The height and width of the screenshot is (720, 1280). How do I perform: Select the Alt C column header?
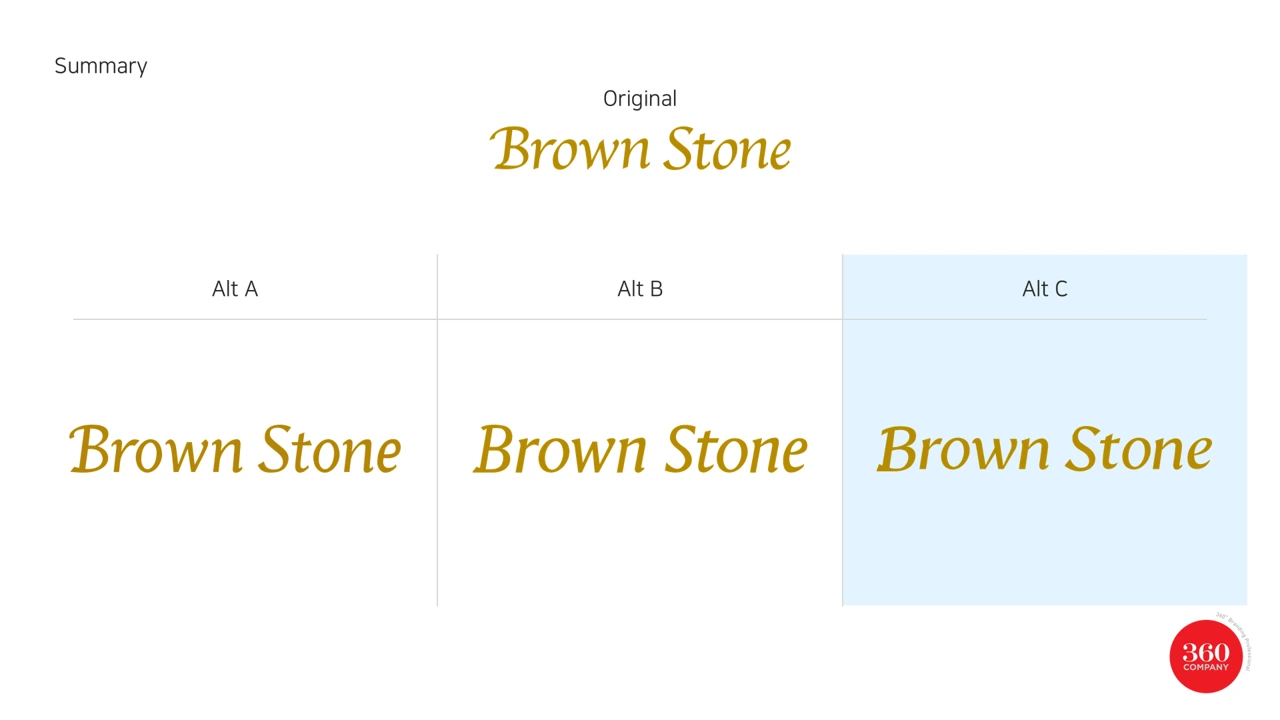pos(1045,289)
